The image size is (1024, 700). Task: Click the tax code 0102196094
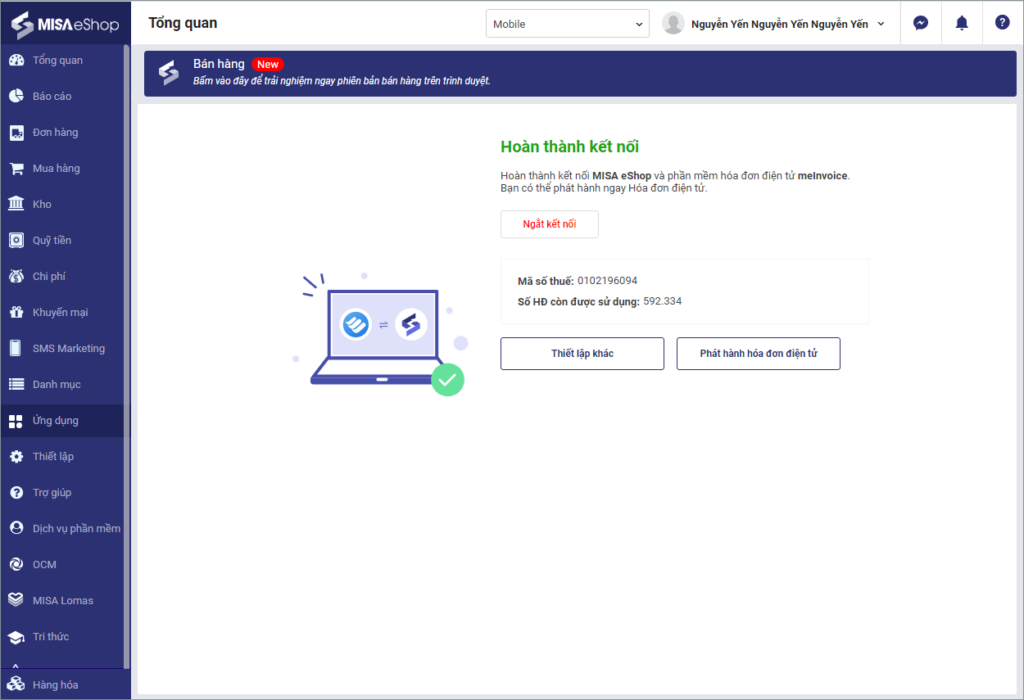pos(607,281)
